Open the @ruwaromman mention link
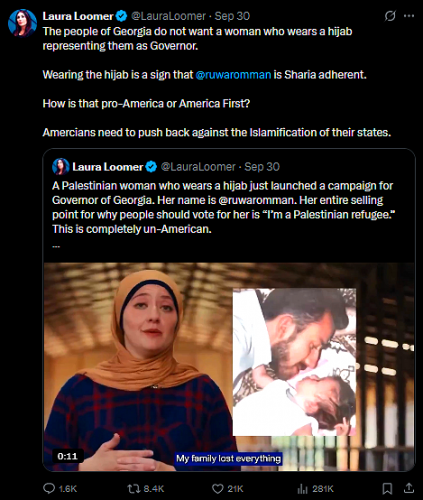 coord(233,75)
